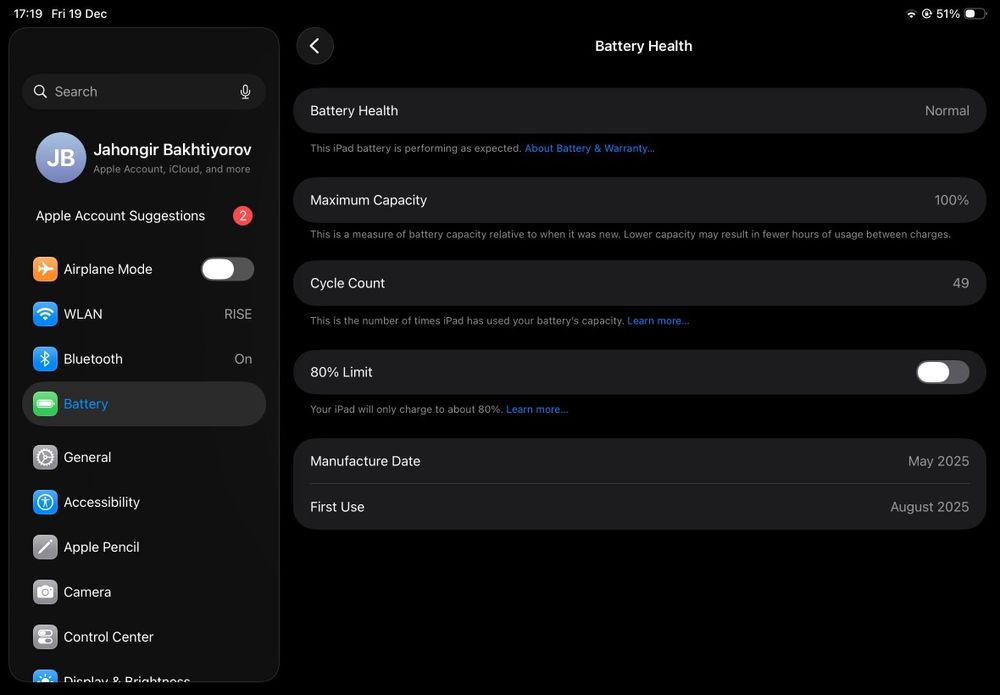Viewport: 1000px width, 695px height.
Task: Open the JB profile avatar
Action: click(x=61, y=157)
